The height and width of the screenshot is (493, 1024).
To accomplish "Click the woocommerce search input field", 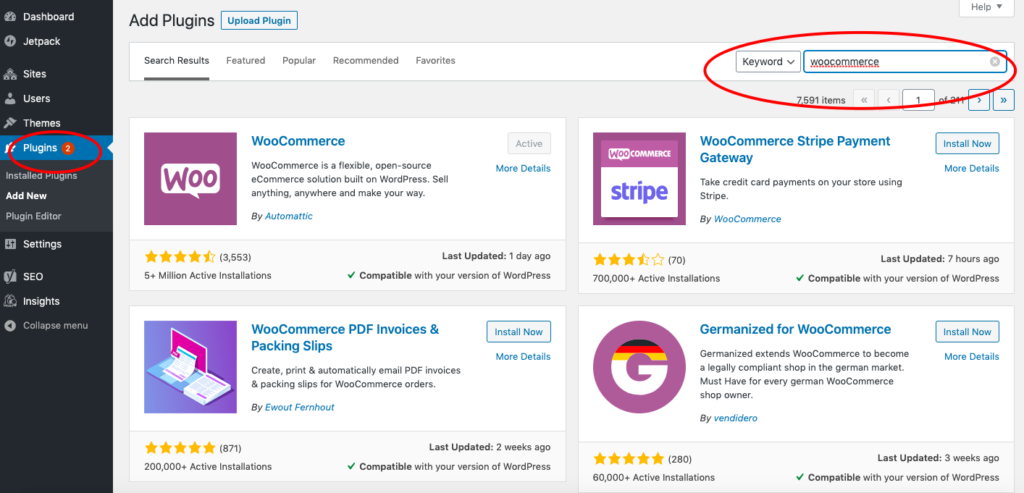I will [904, 61].
